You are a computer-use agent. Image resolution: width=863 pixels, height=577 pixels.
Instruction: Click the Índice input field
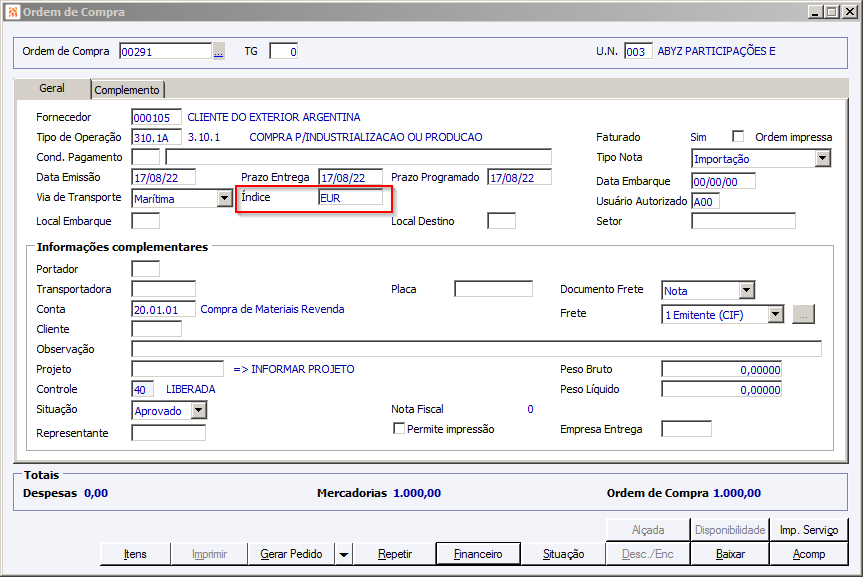(x=349, y=198)
